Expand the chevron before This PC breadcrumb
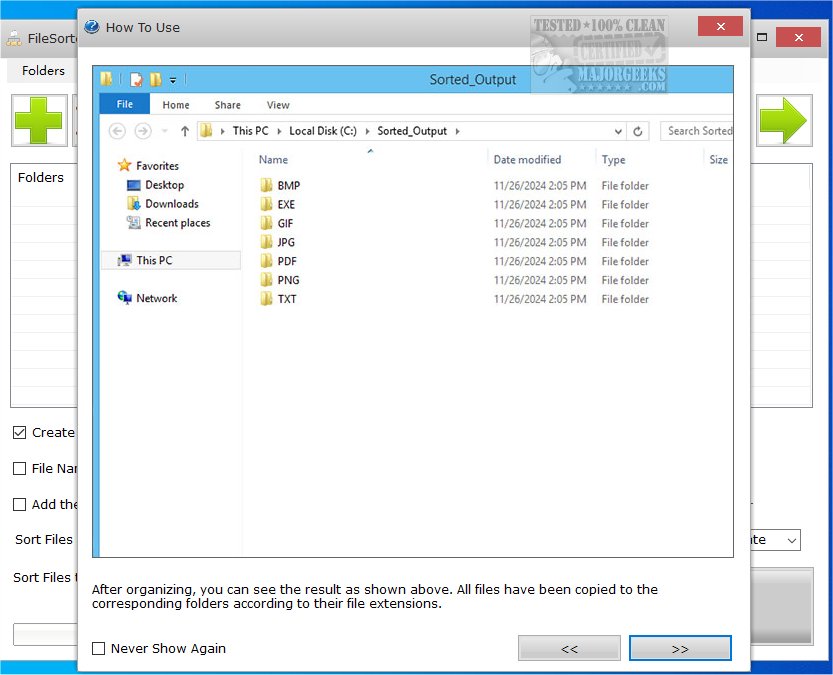The height and width of the screenshot is (675, 833). tap(222, 131)
